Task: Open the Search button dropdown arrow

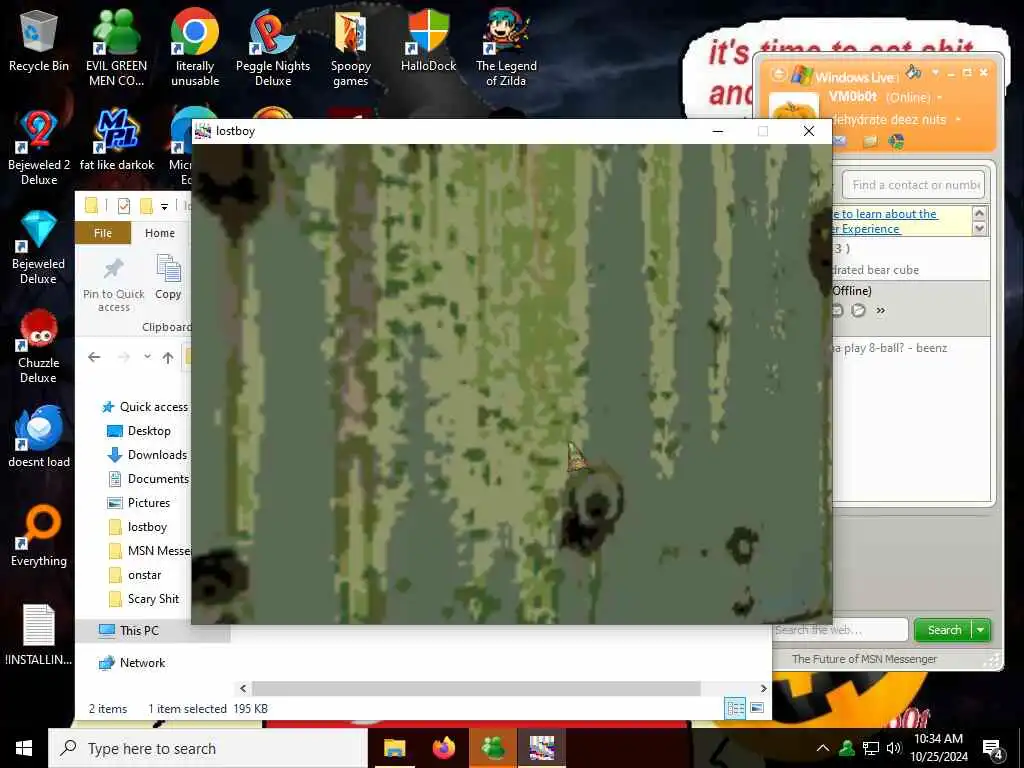Action: click(x=981, y=630)
